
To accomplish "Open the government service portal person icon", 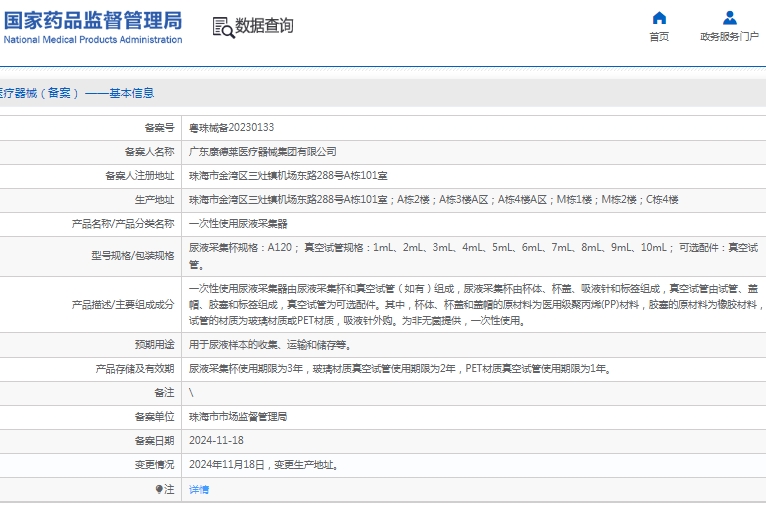I will point(729,18).
